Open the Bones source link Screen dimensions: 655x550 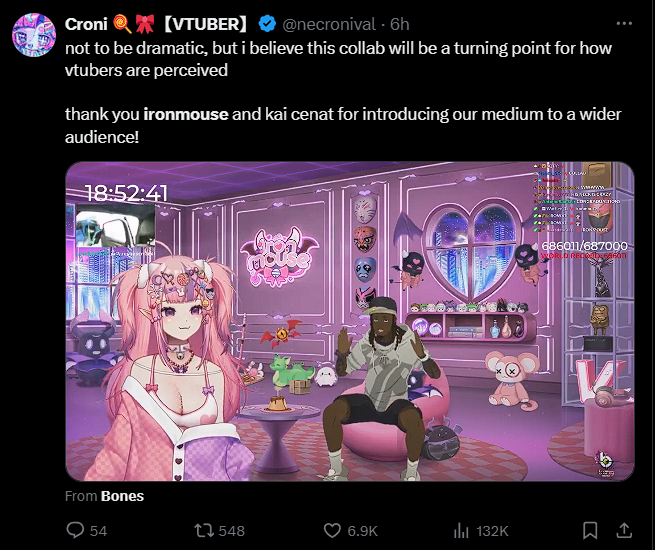click(122, 496)
